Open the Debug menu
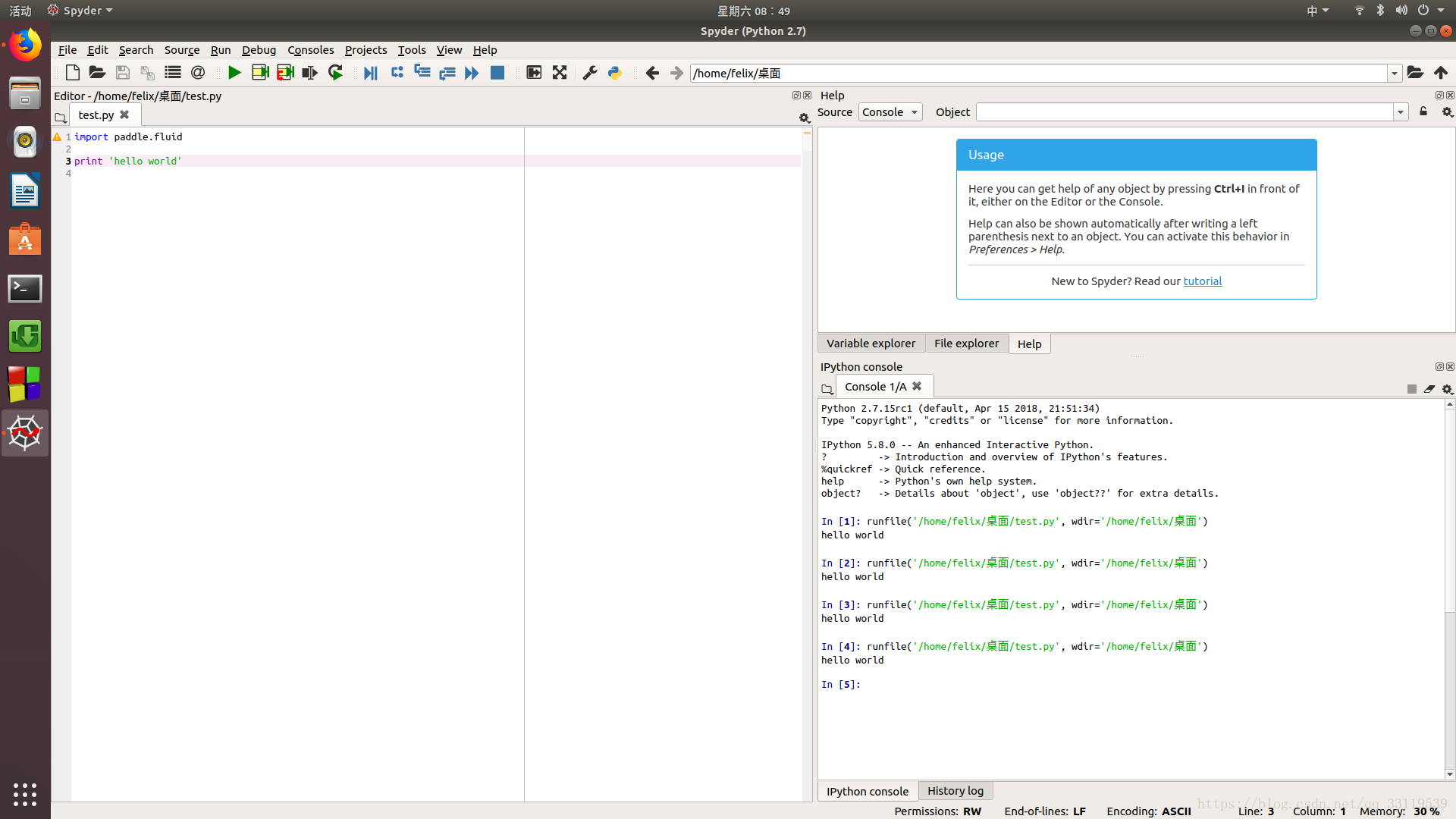1456x819 pixels. coord(259,50)
